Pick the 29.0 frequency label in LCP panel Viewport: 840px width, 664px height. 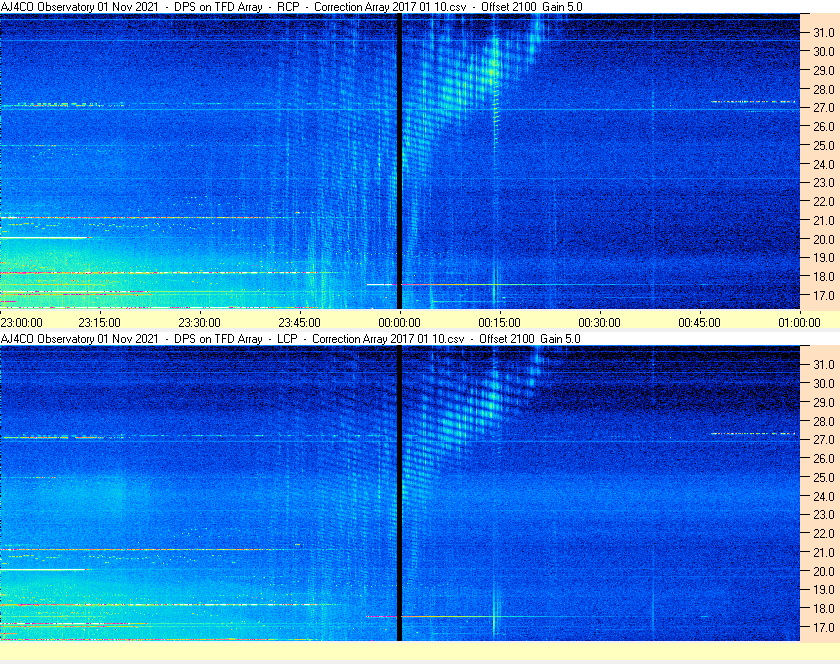[824, 402]
